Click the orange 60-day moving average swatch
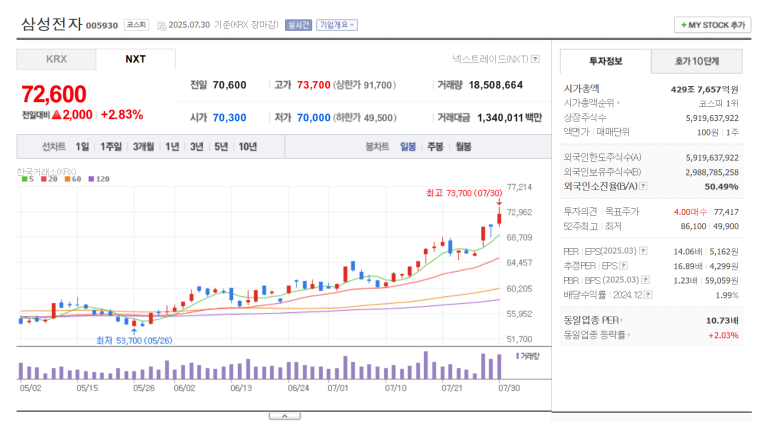Screen dimensions: 773x422 tap(67, 179)
